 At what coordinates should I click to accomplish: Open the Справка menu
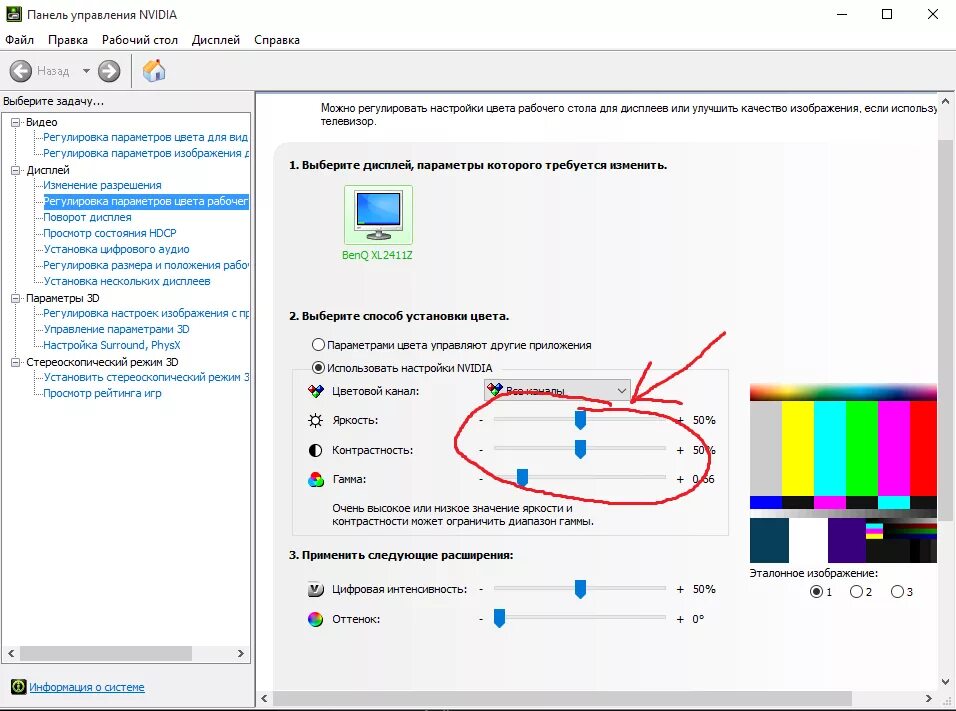click(x=277, y=40)
